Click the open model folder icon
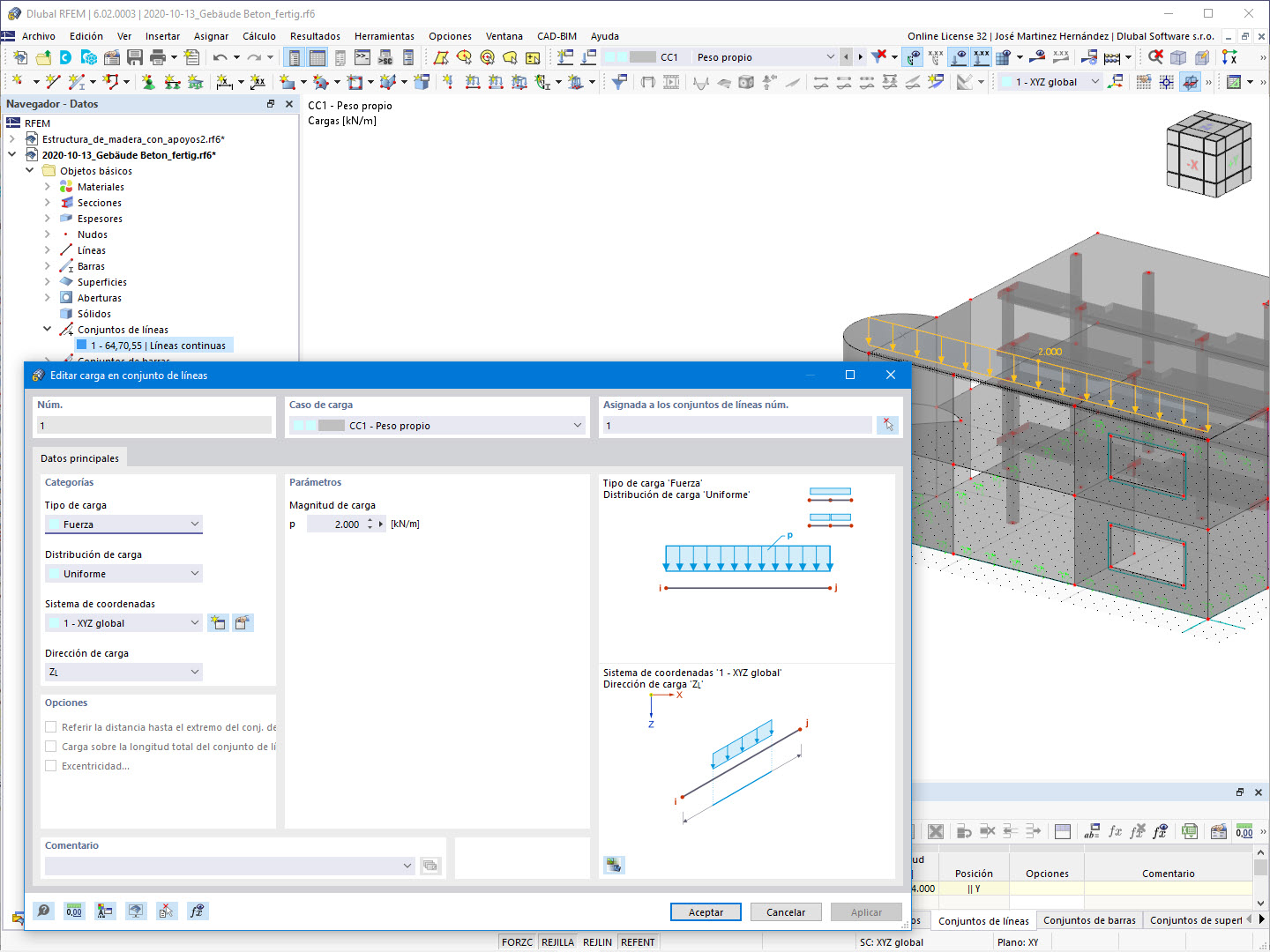 click(43, 57)
